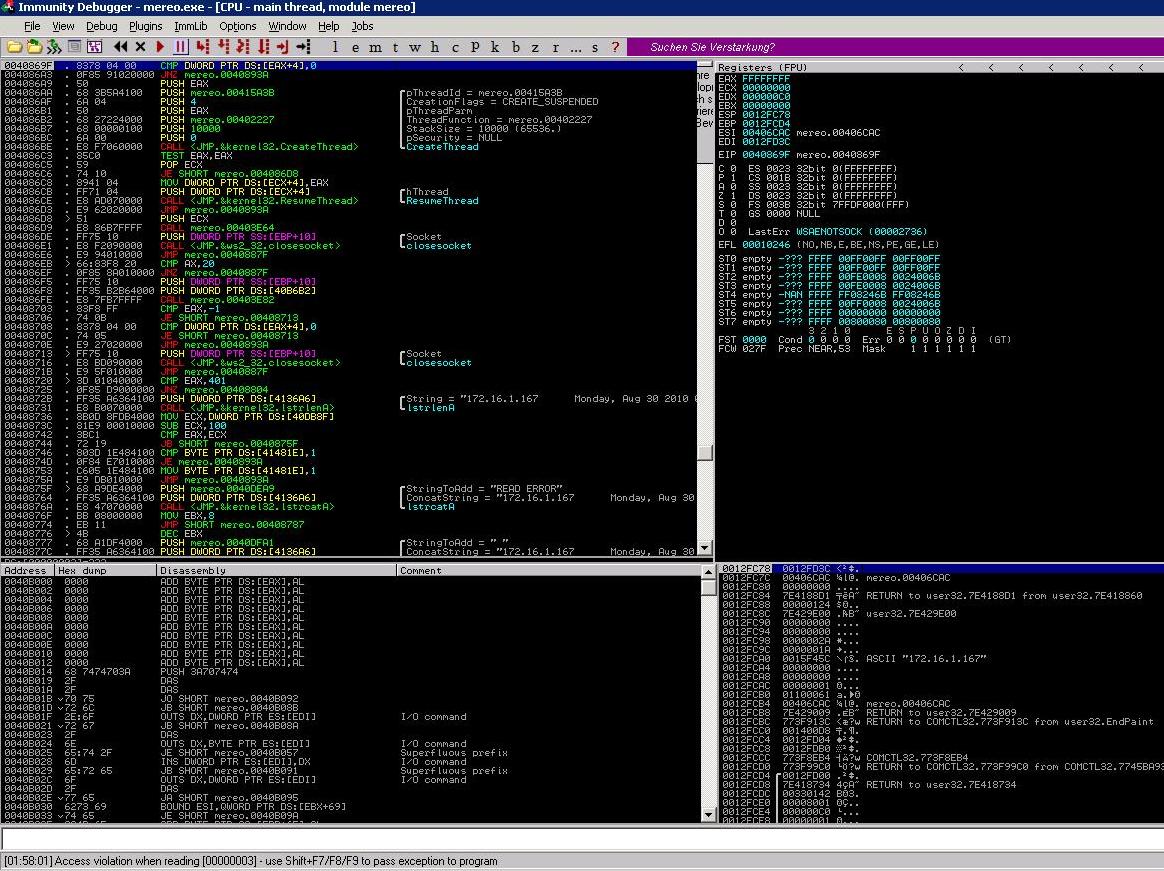The width and height of the screenshot is (1164, 871).
Task: Click the Go to address icon
Action: pos(304,47)
